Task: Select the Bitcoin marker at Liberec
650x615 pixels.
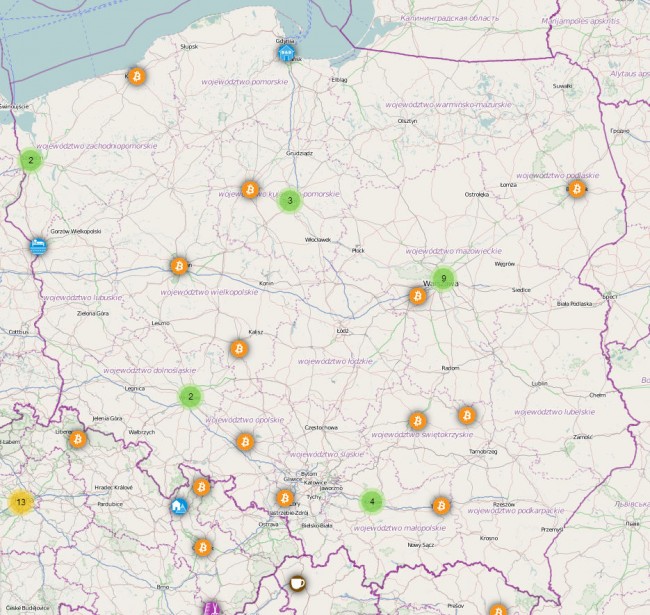Action: (78, 439)
